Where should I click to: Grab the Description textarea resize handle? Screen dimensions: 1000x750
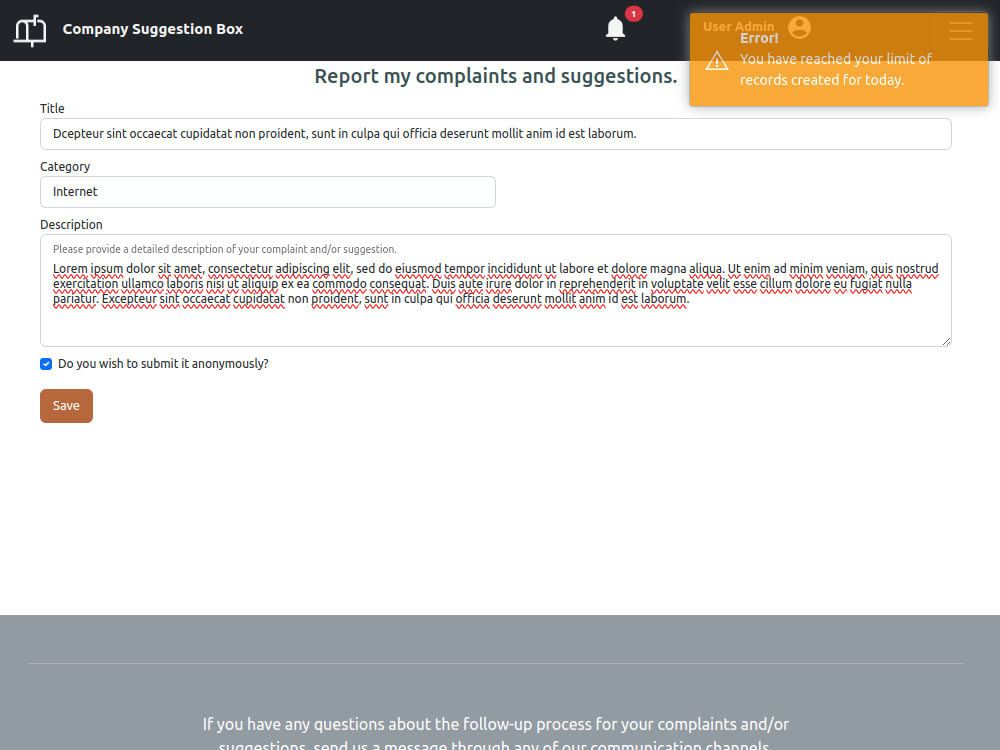[946, 342]
